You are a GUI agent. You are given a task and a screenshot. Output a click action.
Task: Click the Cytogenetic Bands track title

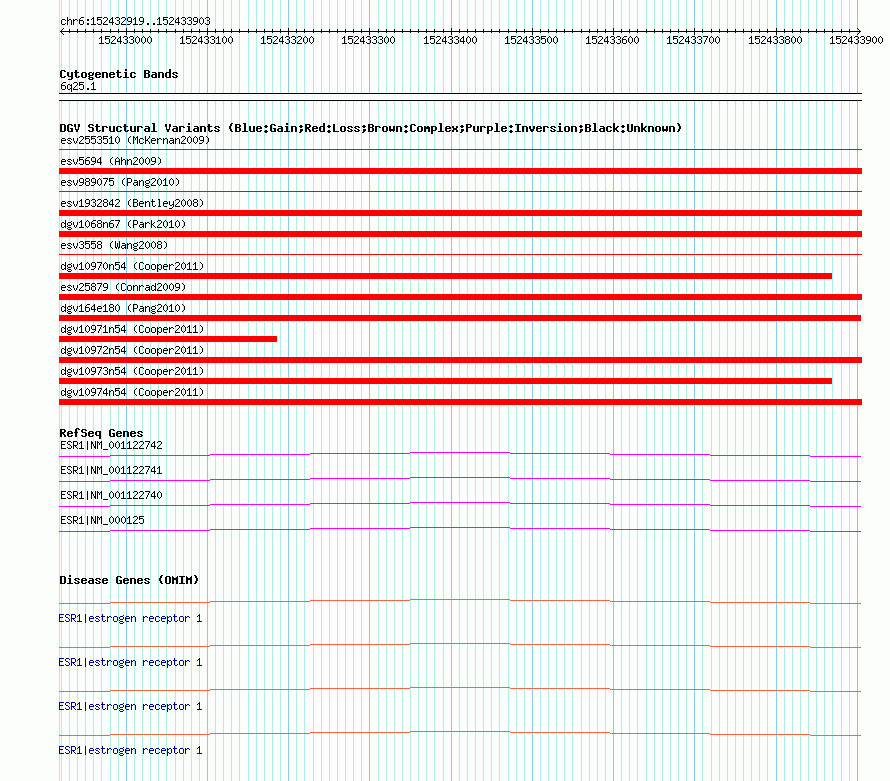click(x=119, y=74)
